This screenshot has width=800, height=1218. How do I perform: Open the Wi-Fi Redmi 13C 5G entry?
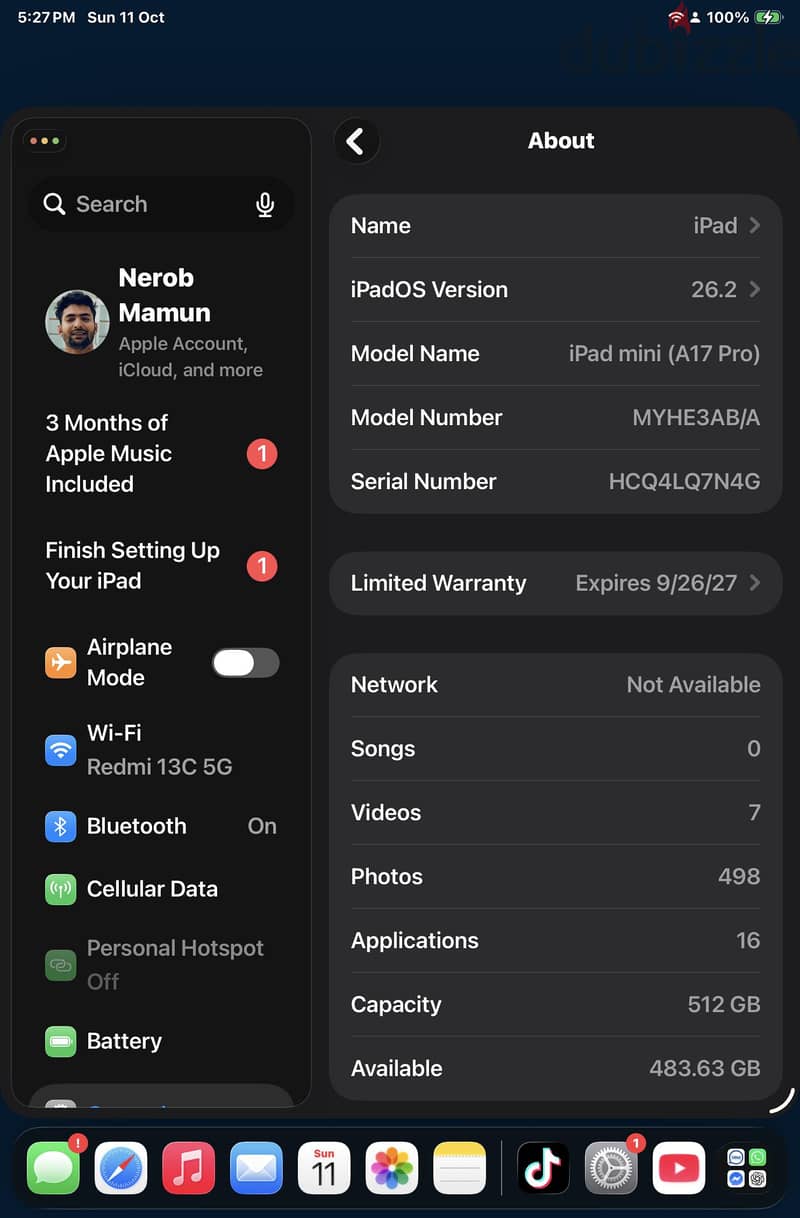[161, 750]
